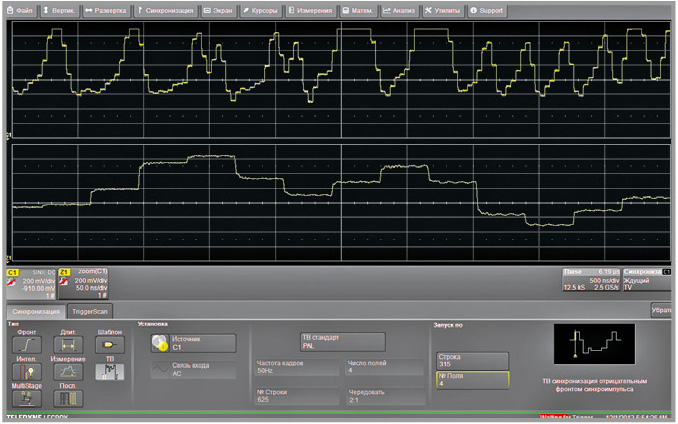Select the Интел. (smart) trigger icon
Viewport: 678px width, 424px height.
[x=27, y=371]
